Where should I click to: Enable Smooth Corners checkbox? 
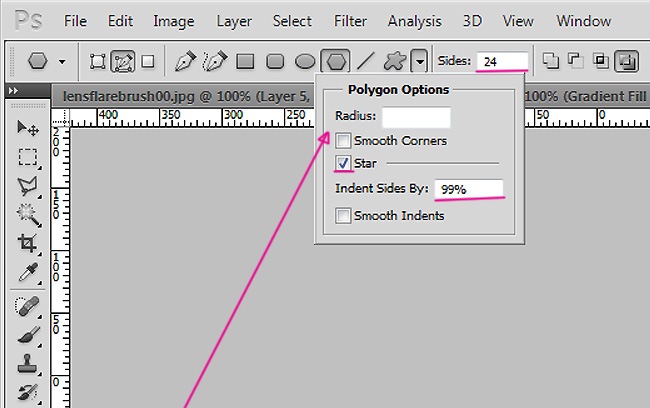[x=343, y=141]
